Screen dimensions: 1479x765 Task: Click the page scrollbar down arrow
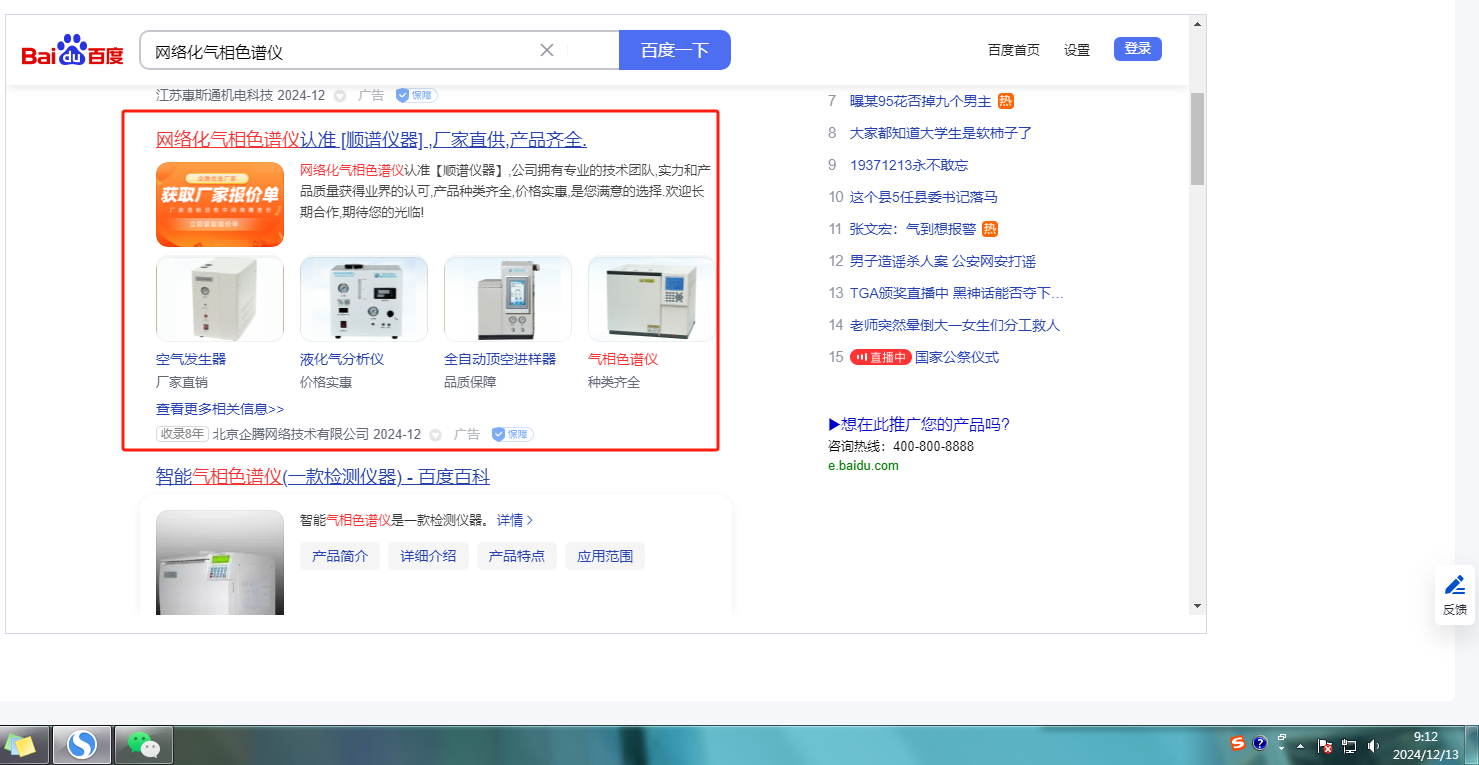click(1197, 606)
